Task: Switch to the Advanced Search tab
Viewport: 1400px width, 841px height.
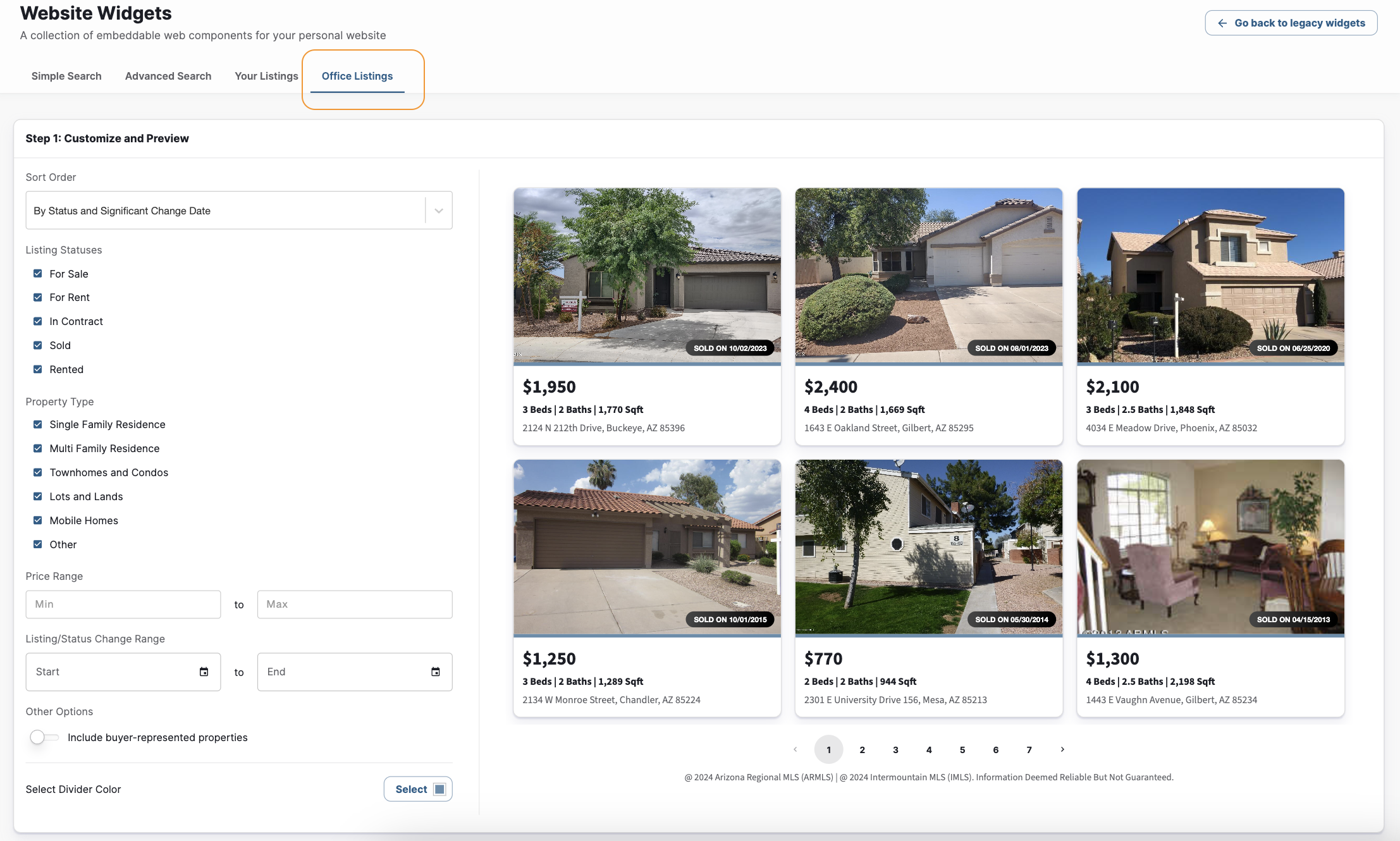Action: [168, 76]
